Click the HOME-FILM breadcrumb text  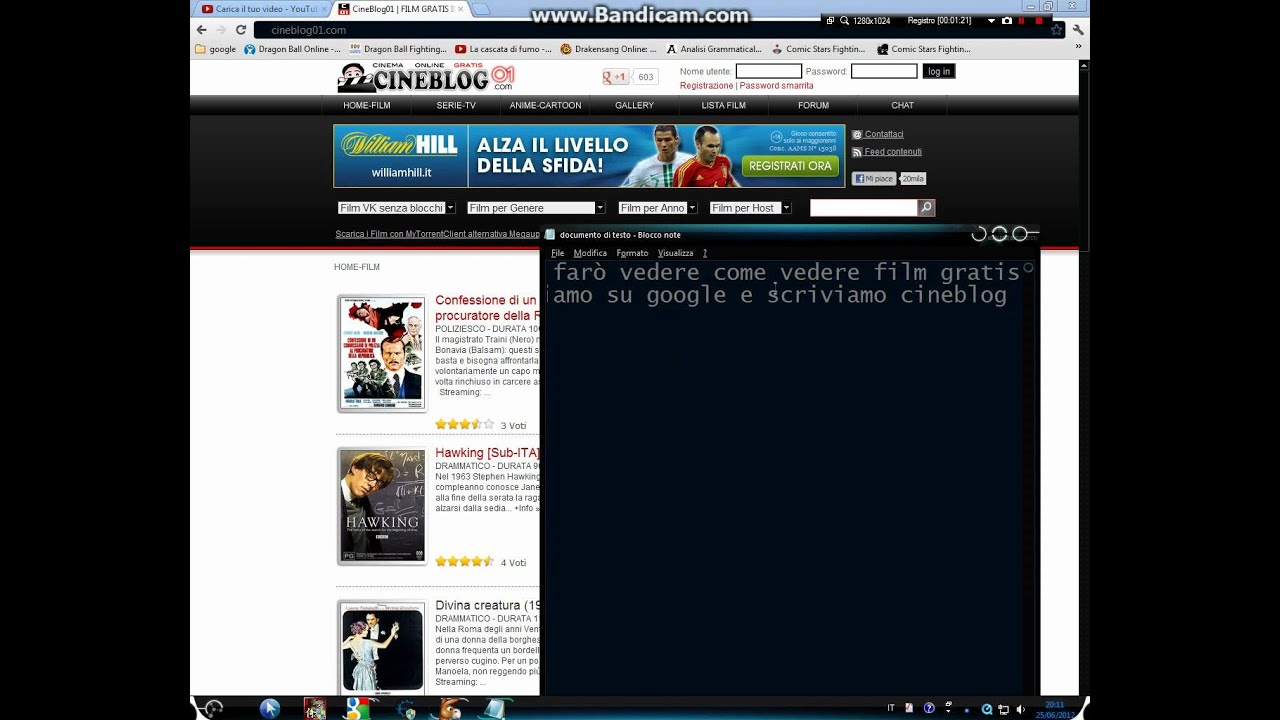(357, 267)
